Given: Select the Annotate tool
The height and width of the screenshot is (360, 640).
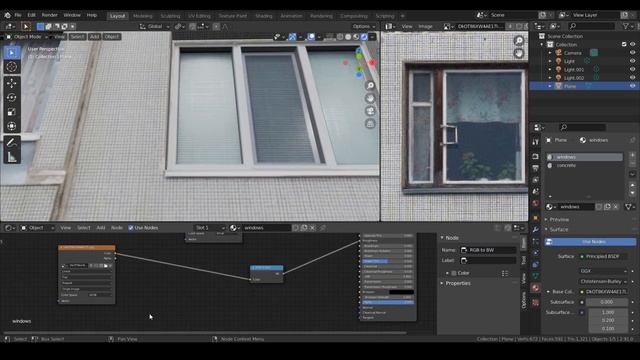Looking at the screenshot, I should coord(11,142).
